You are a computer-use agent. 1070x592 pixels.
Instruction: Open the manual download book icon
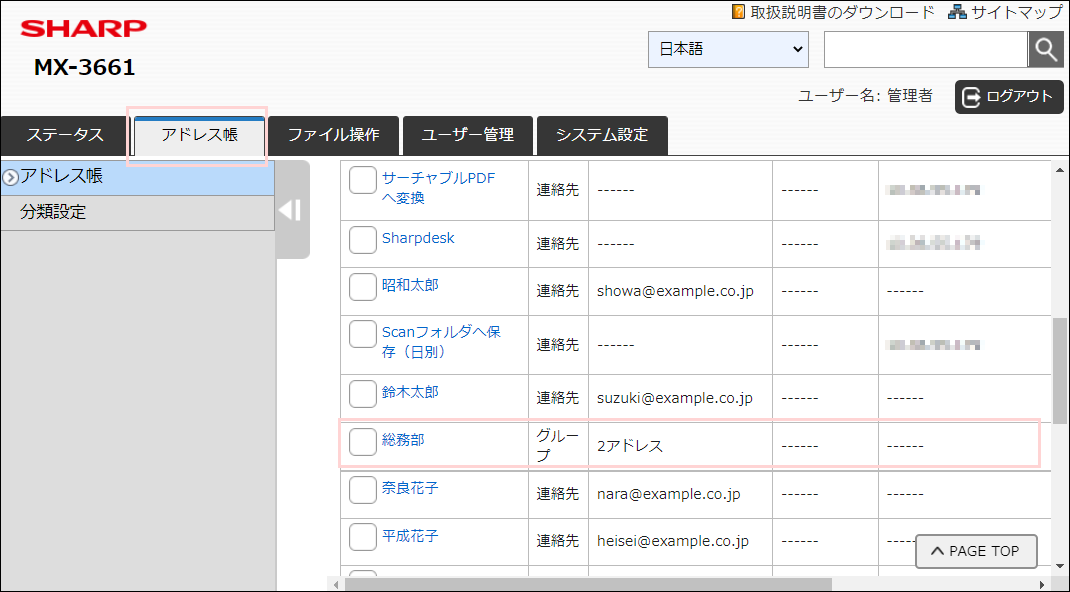point(738,12)
